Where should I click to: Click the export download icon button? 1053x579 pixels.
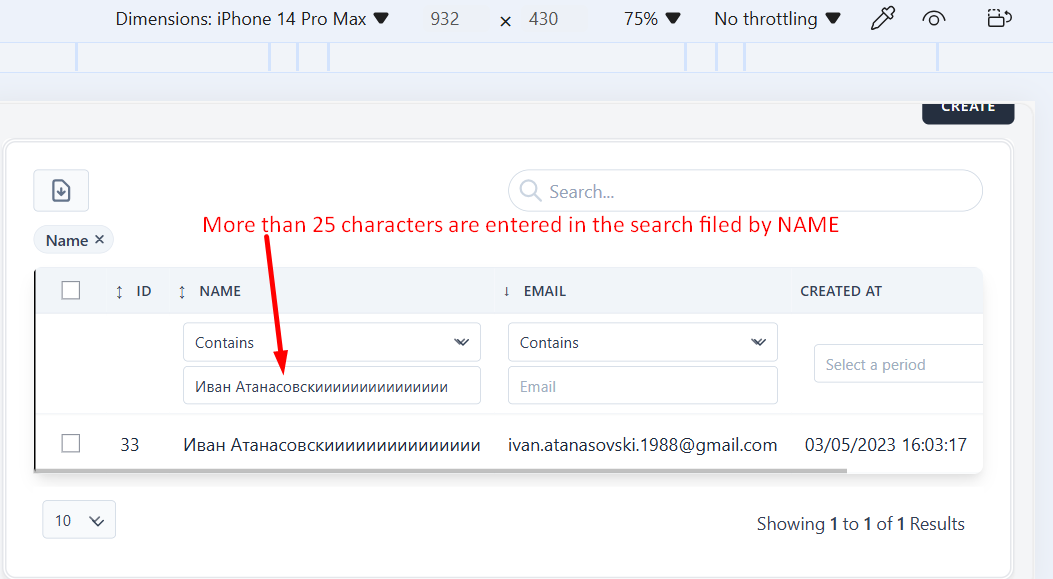click(61, 190)
